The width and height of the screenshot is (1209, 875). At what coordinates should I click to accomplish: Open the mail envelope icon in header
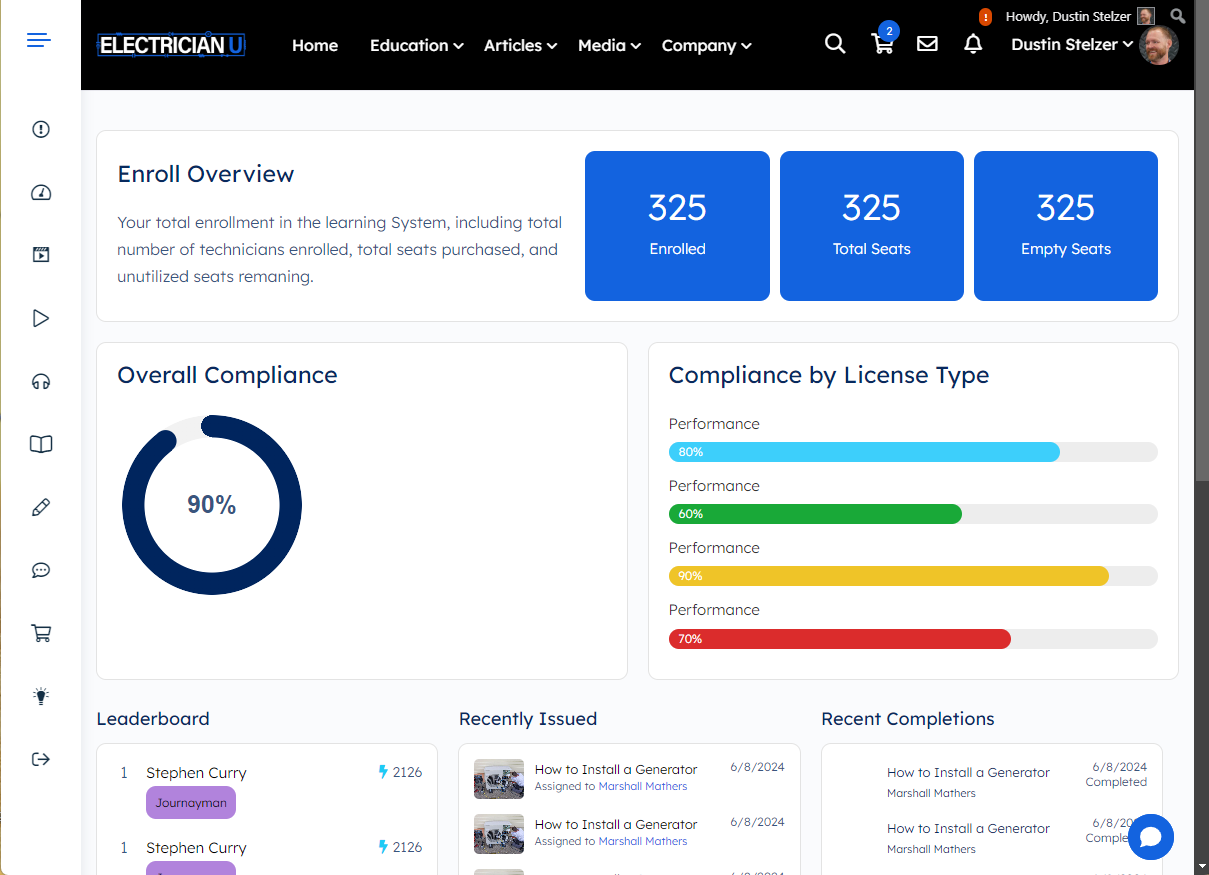click(x=927, y=44)
